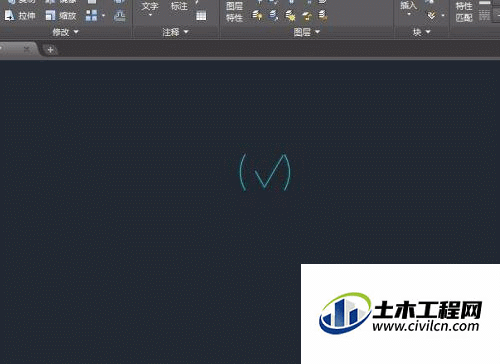Click the Array tool icon in 修改 panel
Image resolution: width=500 pixels, height=364 pixels.
[91, 15]
